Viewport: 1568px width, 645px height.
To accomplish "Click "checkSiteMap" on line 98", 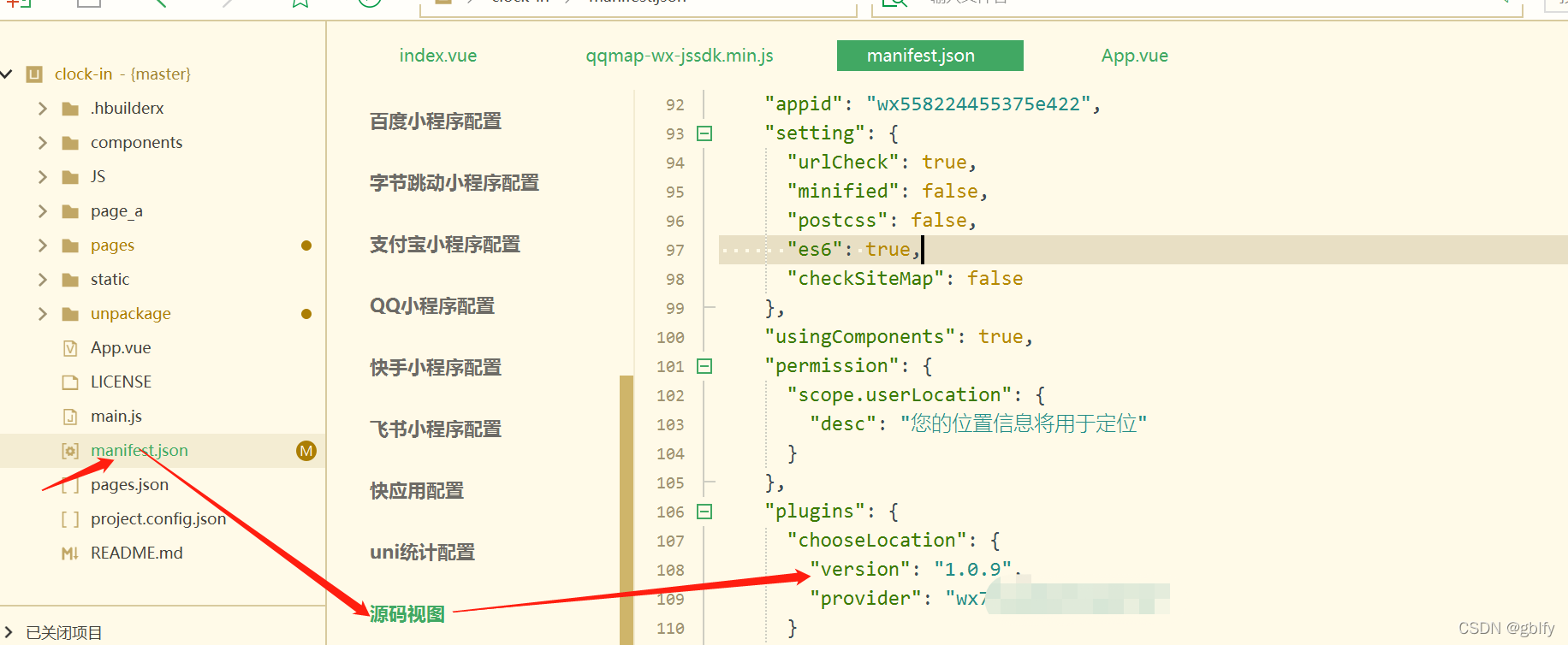I will pos(865,279).
